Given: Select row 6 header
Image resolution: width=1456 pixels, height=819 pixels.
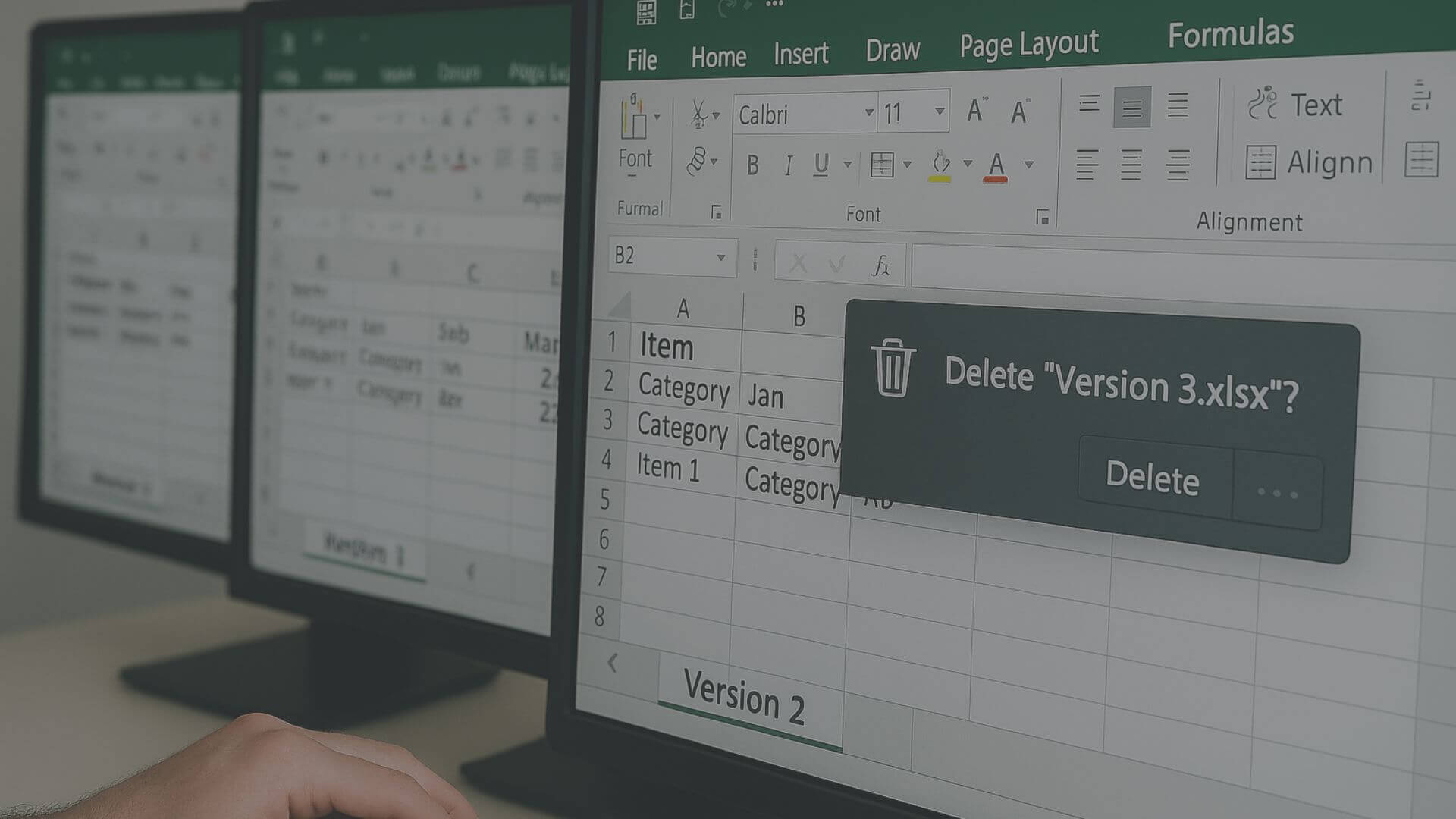Looking at the screenshot, I should tap(604, 539).
